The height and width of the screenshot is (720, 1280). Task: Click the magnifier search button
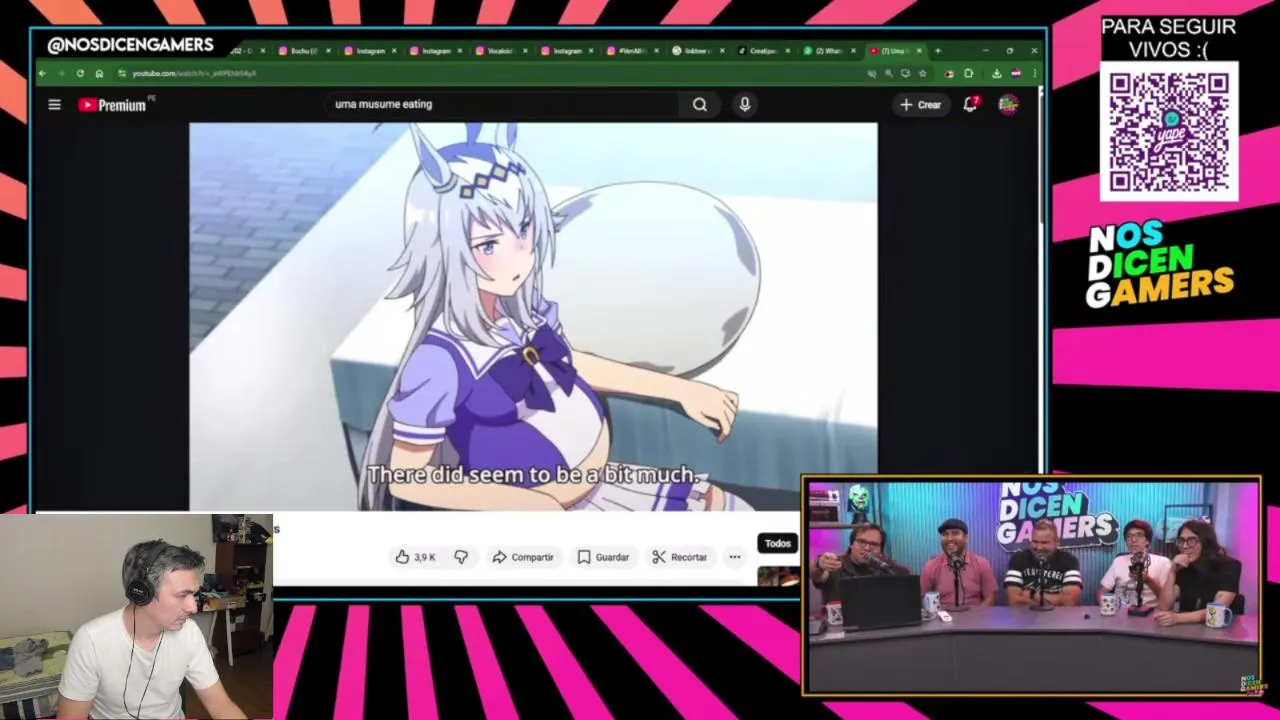(700, 104)
